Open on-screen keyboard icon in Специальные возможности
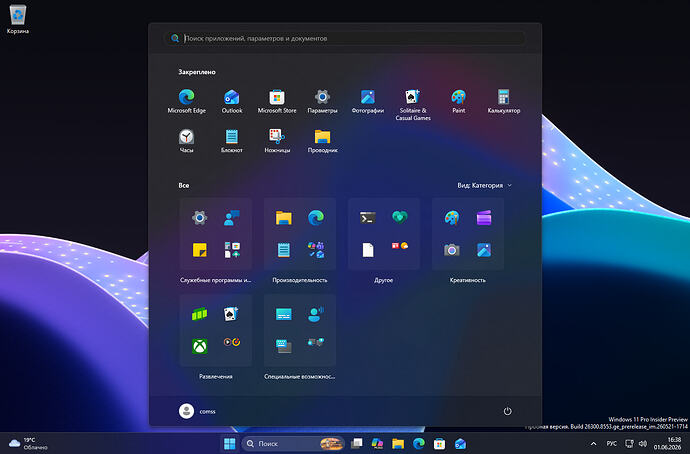The image size is (690, 454). point(284,346)
